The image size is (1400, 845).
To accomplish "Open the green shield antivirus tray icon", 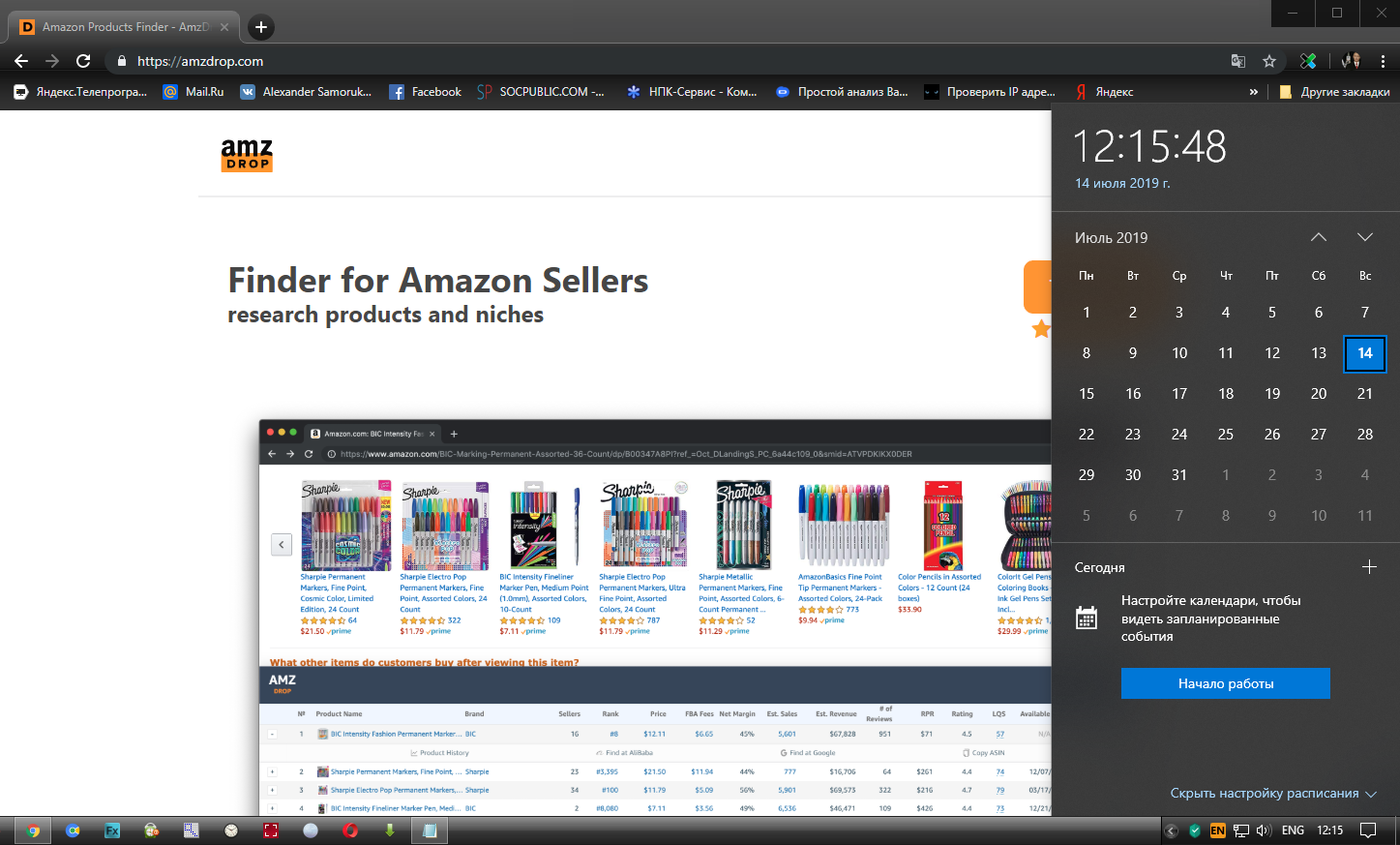I will pyautogui.click(x=1195, y=830).
